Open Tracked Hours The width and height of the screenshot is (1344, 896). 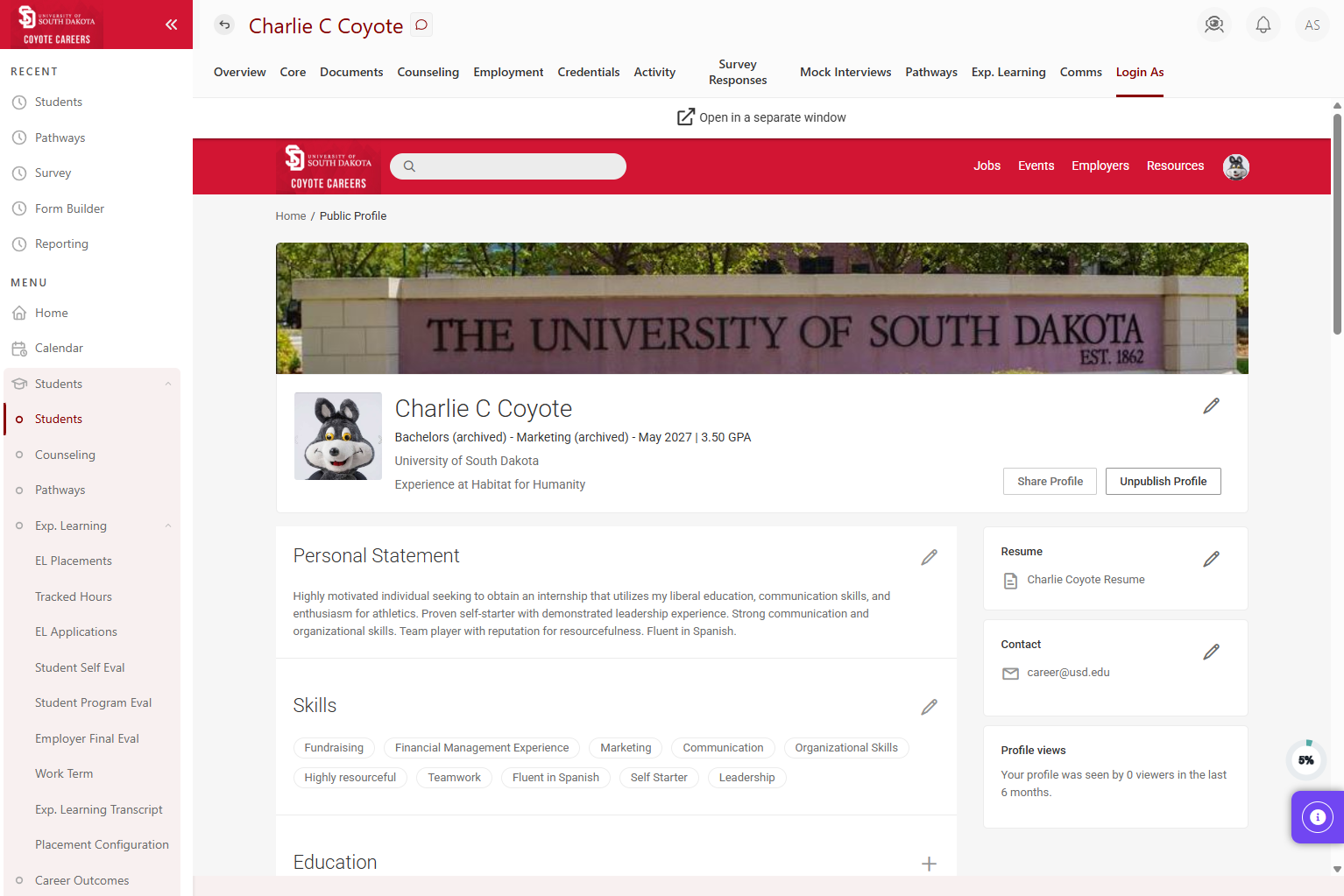pos(74,596)
